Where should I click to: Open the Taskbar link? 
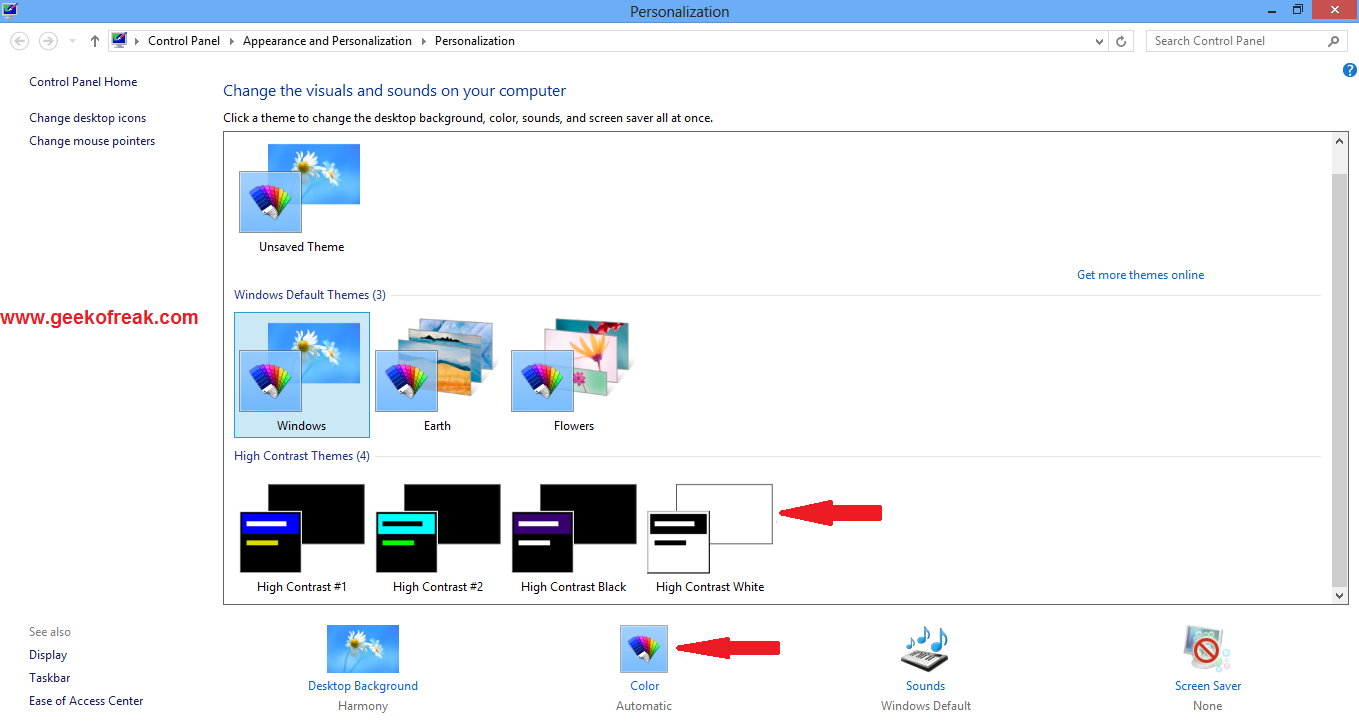tap(50, 678)
